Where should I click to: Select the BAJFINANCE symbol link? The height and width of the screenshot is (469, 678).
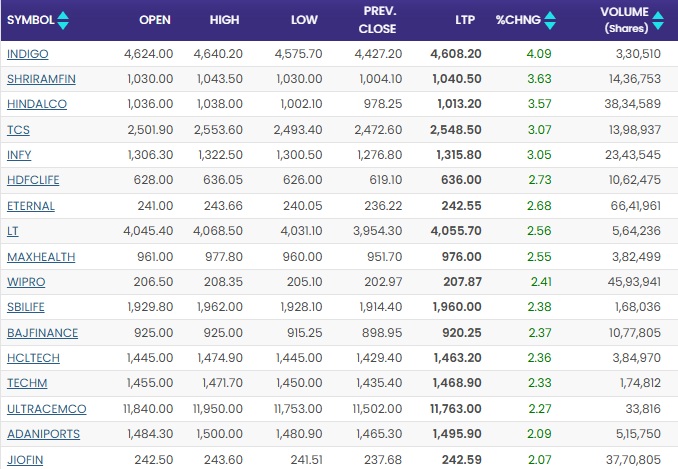(42, 333)
